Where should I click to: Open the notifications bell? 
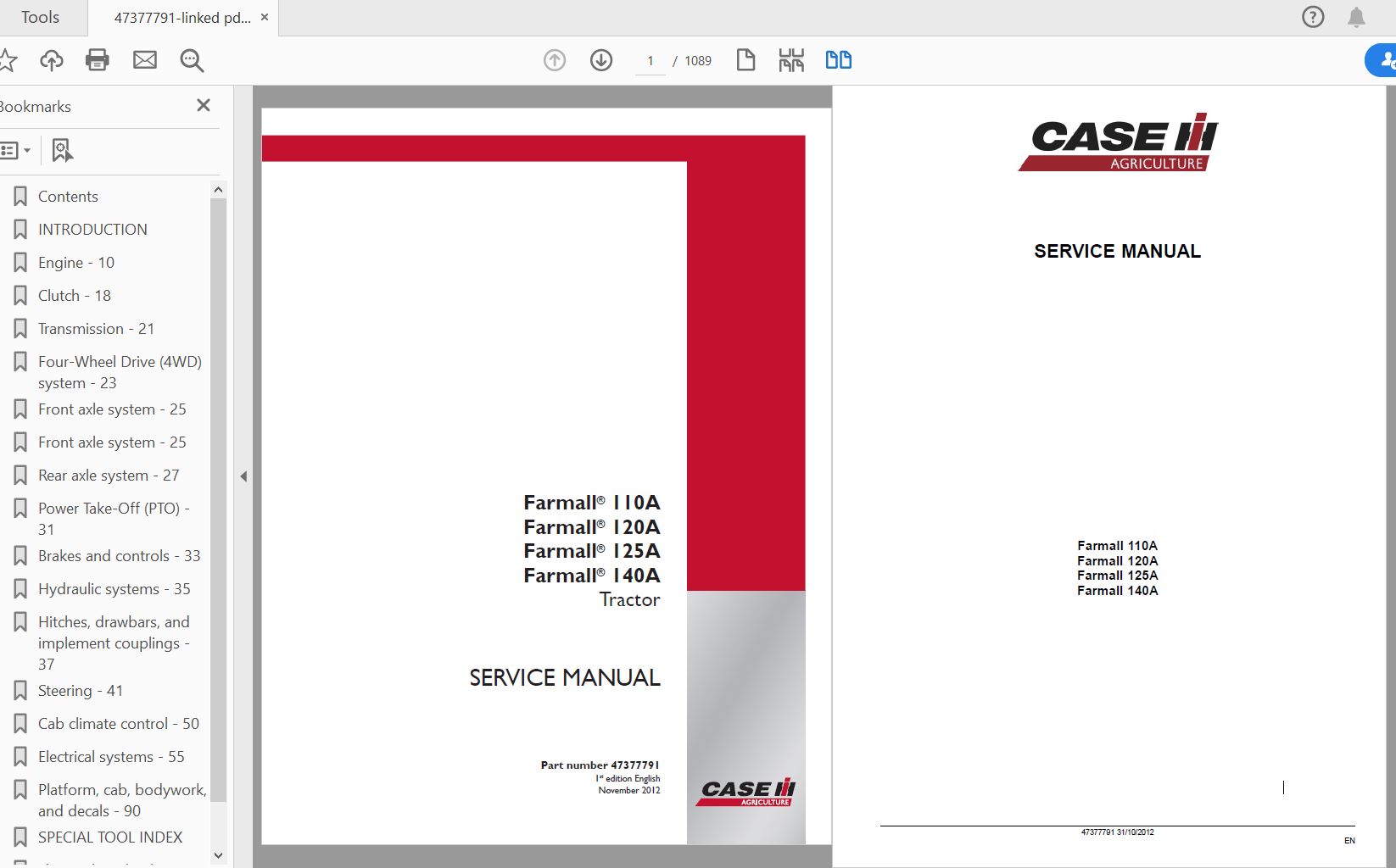tap(1357, 16)
